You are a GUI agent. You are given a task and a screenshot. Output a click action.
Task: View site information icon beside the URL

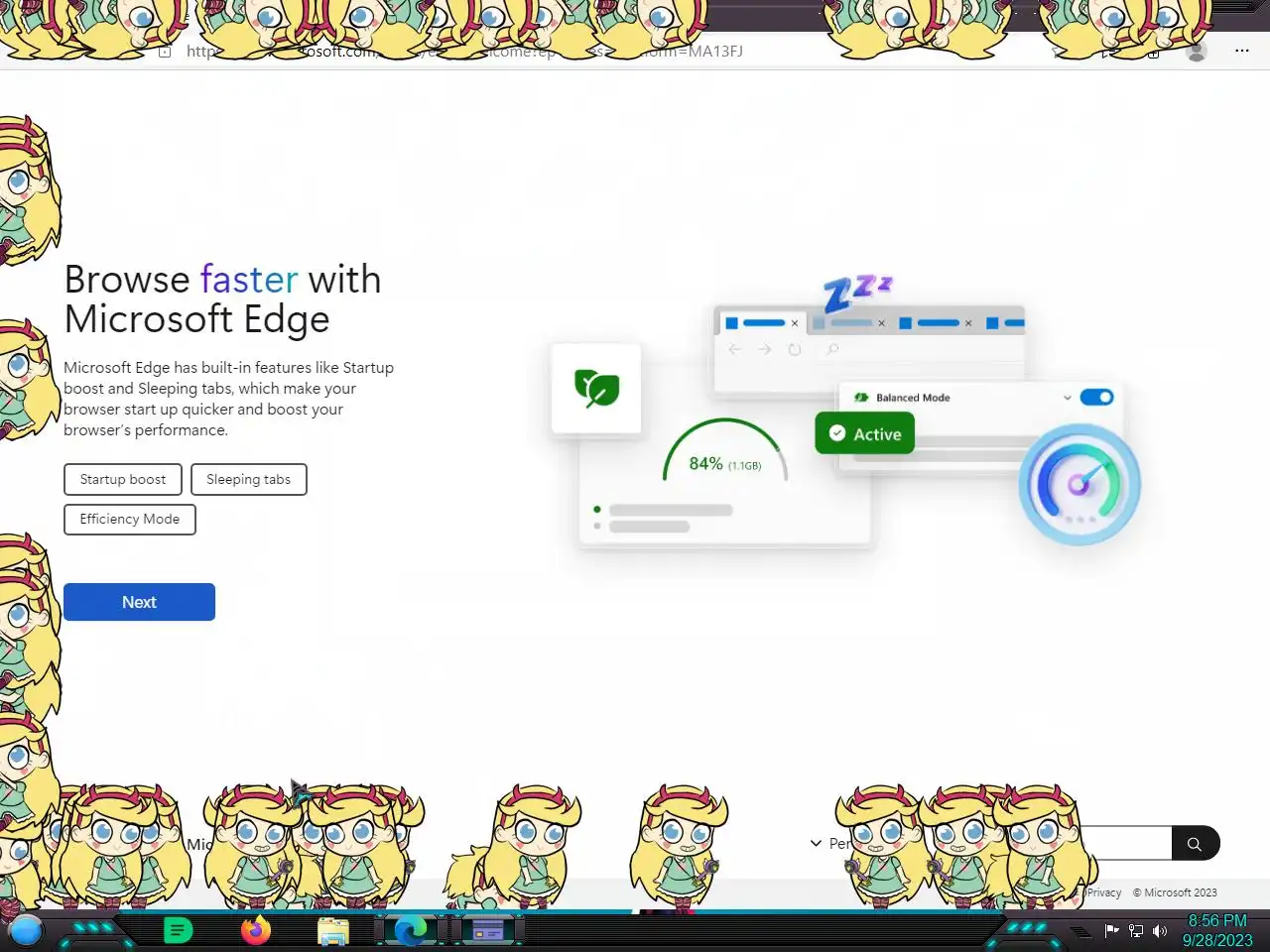click(x=165, y=52)
